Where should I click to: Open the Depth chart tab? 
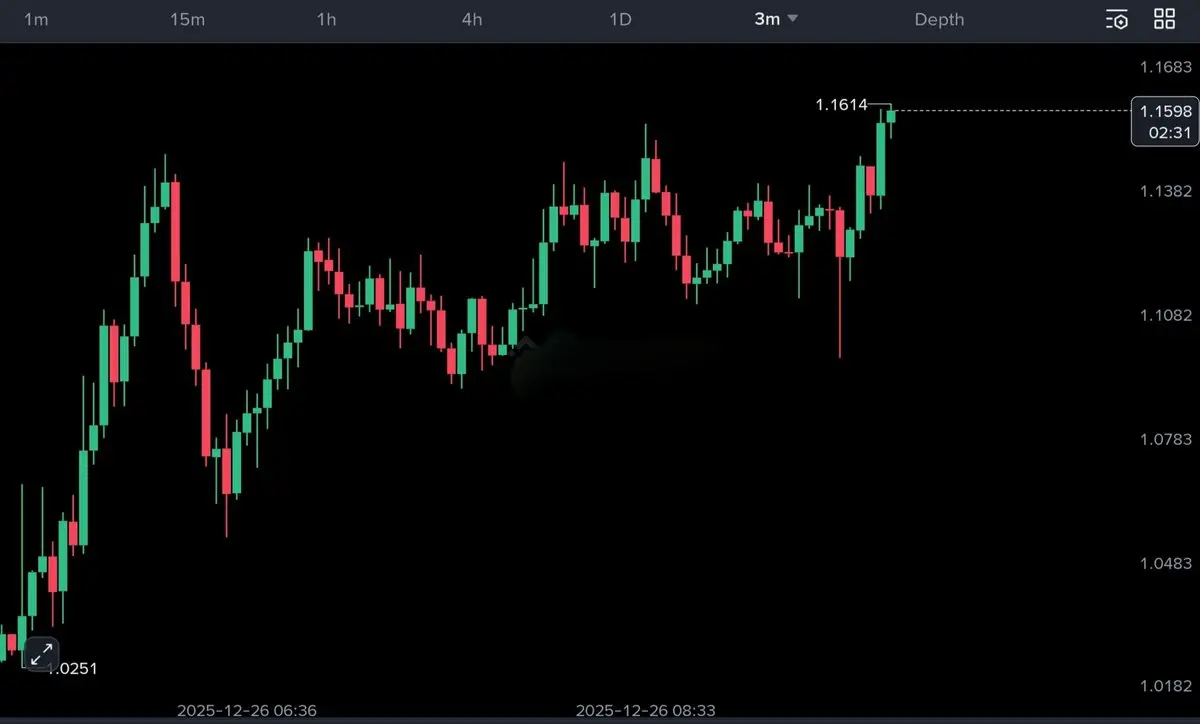tap(939, 20)
